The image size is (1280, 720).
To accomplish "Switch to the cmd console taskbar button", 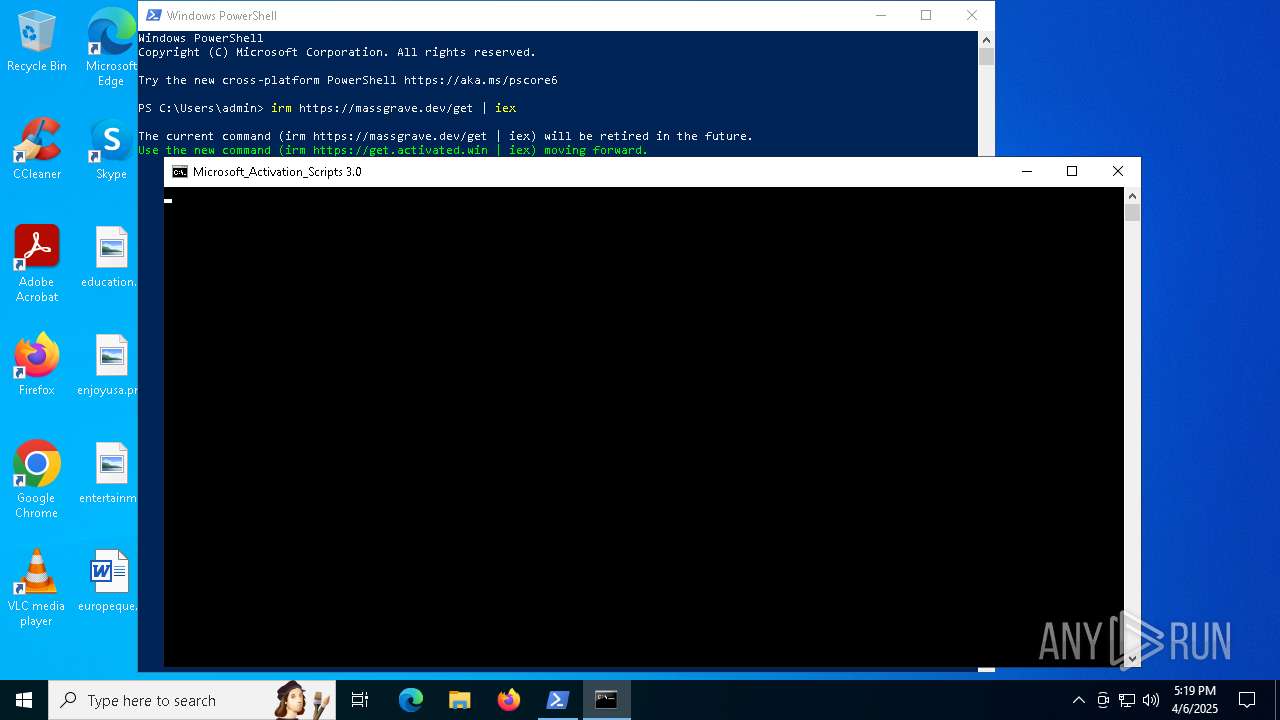I will point(606,700).
